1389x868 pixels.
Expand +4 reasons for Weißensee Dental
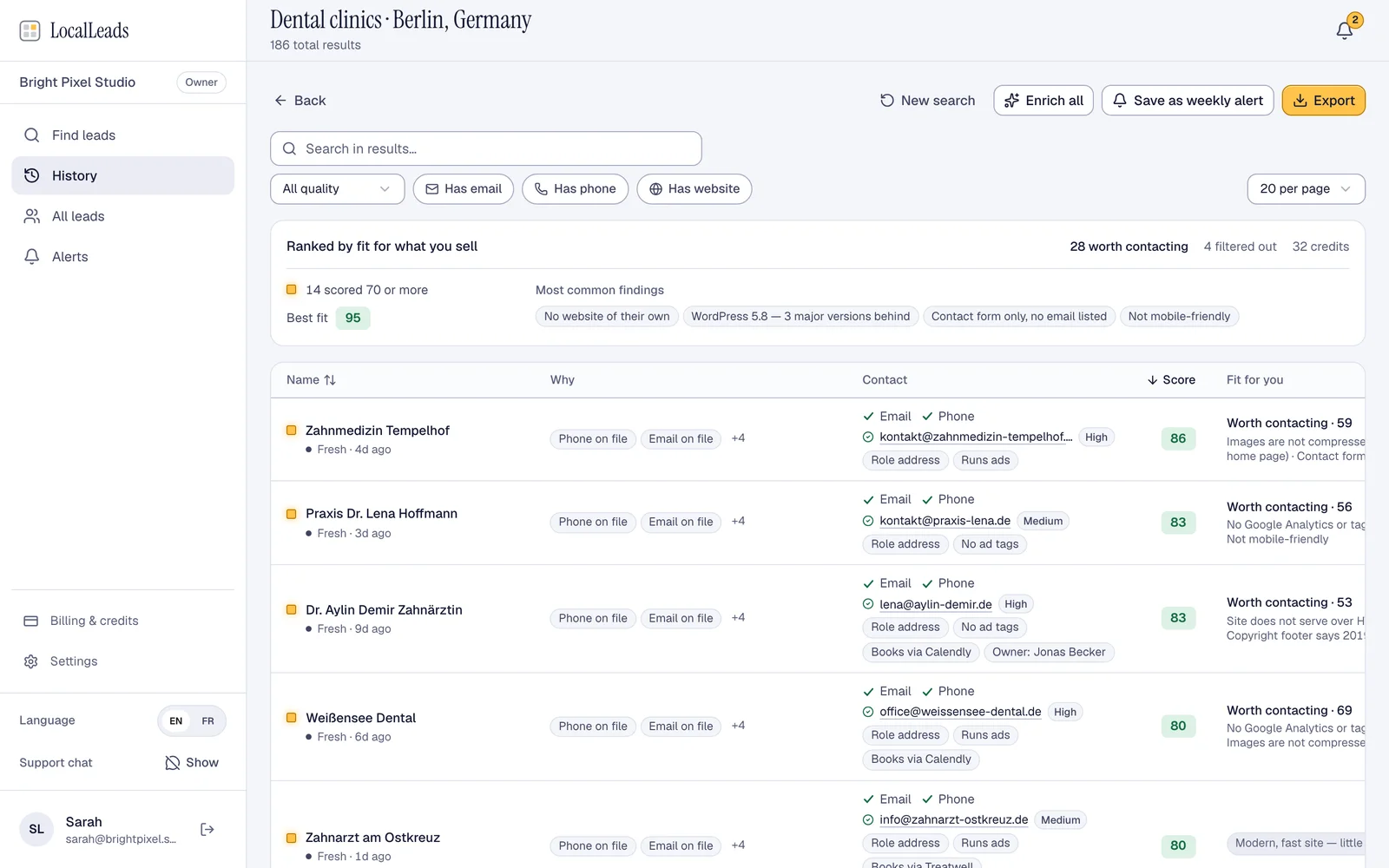(739, 726)
